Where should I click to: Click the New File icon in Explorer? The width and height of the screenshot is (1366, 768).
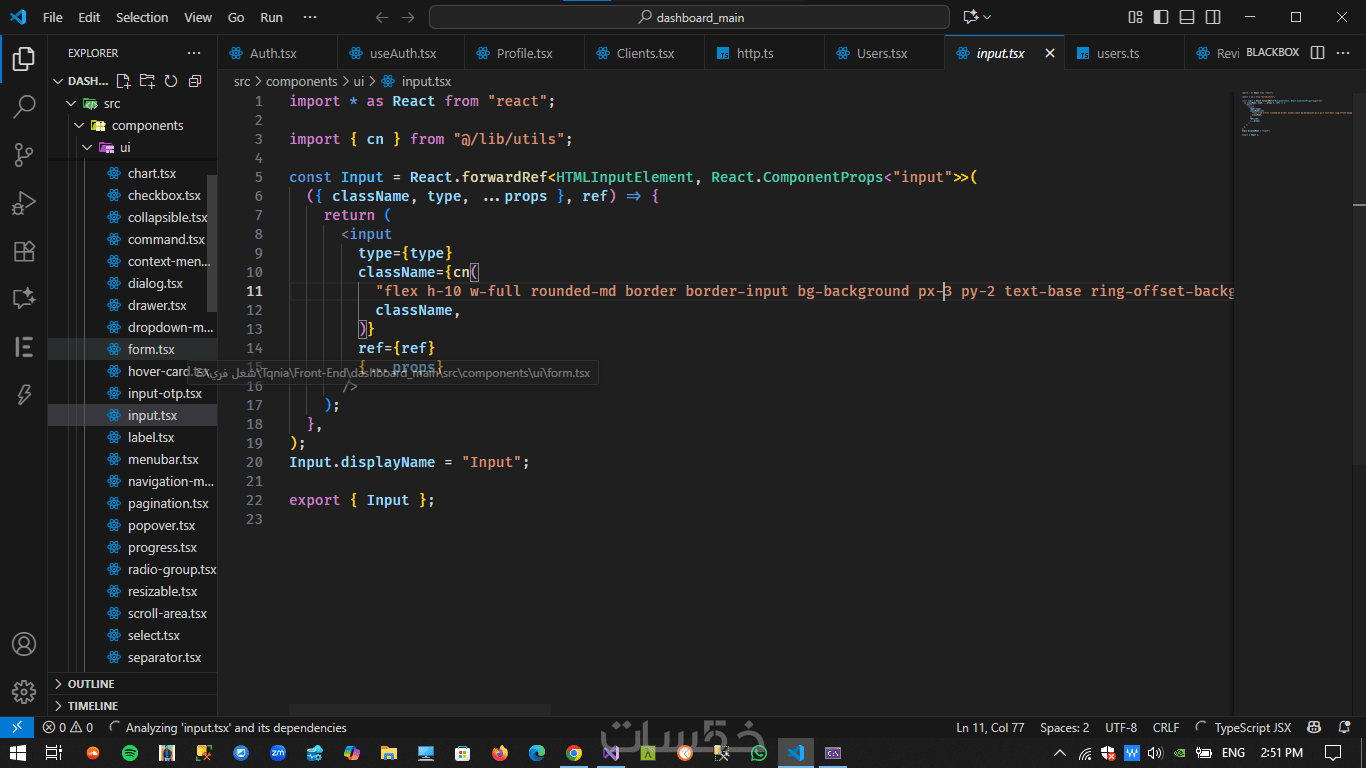click(123, 81)
